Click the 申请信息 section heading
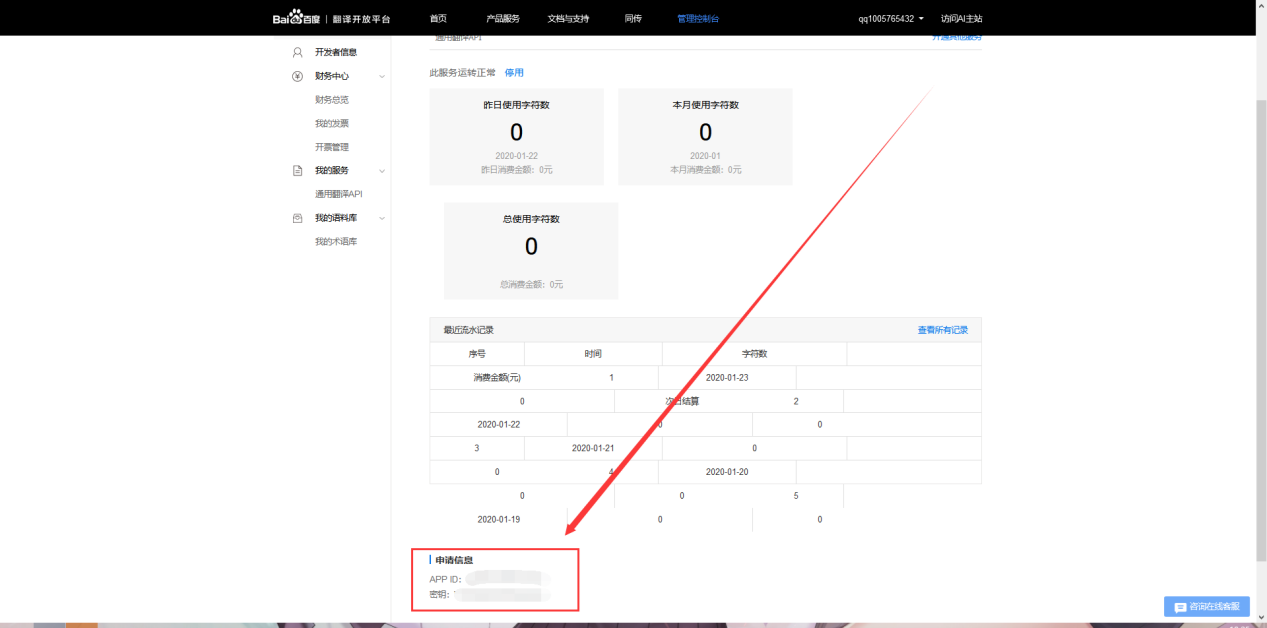1267x628 pixels. pyautogui.click(x=454, y=560)
